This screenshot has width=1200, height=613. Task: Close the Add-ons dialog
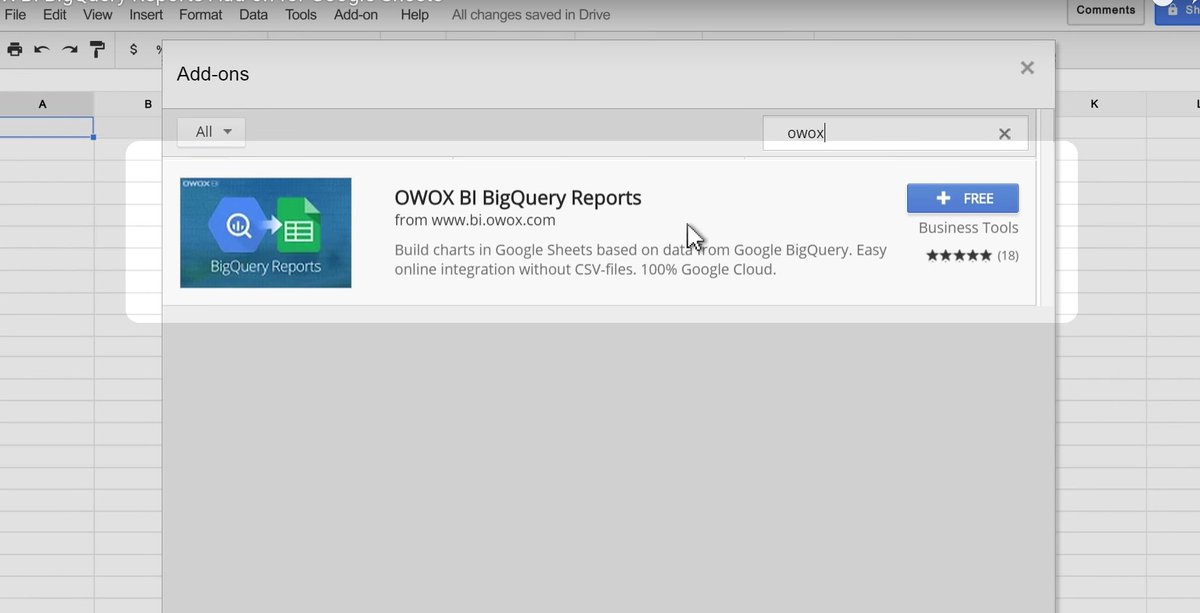coord(1027,68)
